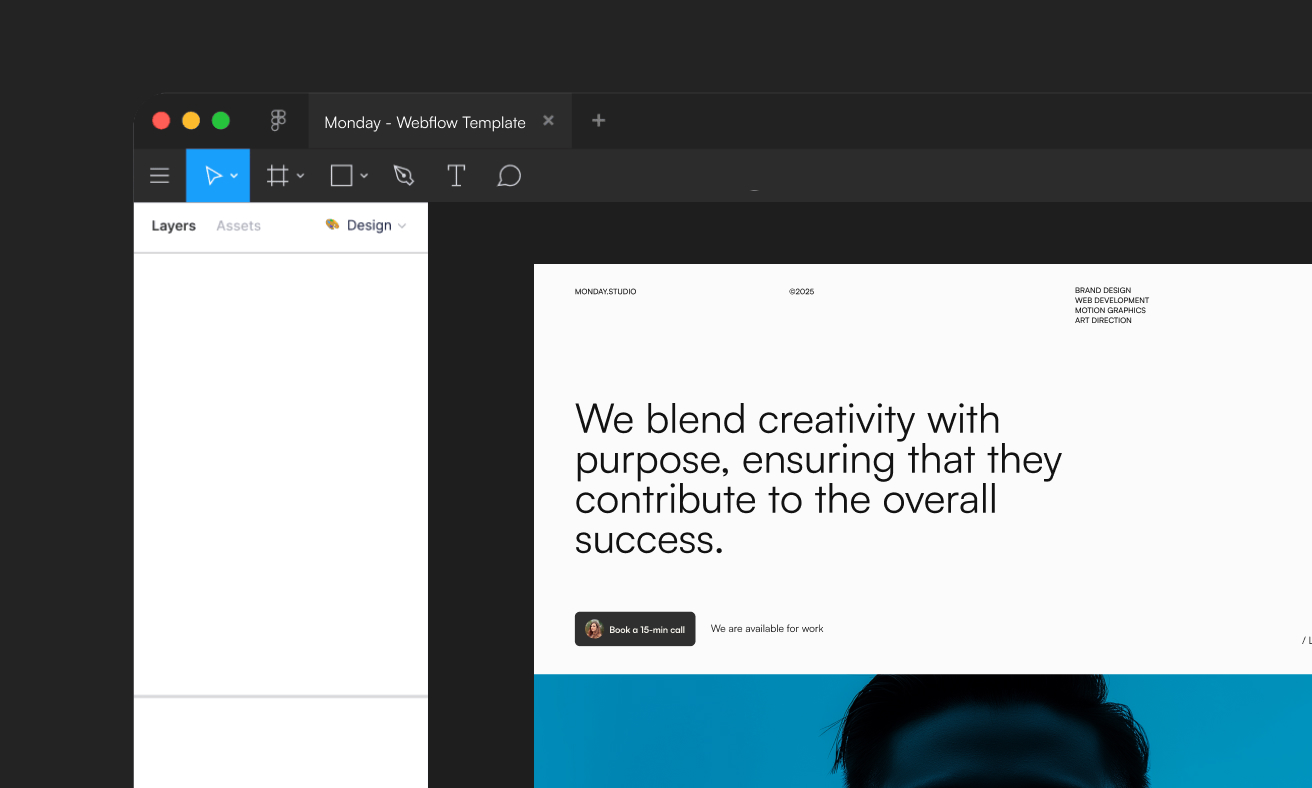Select the Frame tool

[x=277, y=176]
